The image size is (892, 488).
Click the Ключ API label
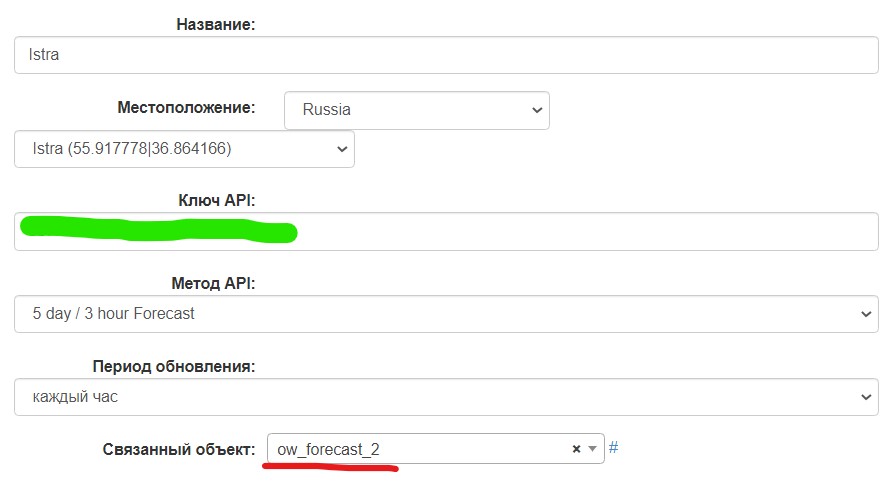point(216,201)
